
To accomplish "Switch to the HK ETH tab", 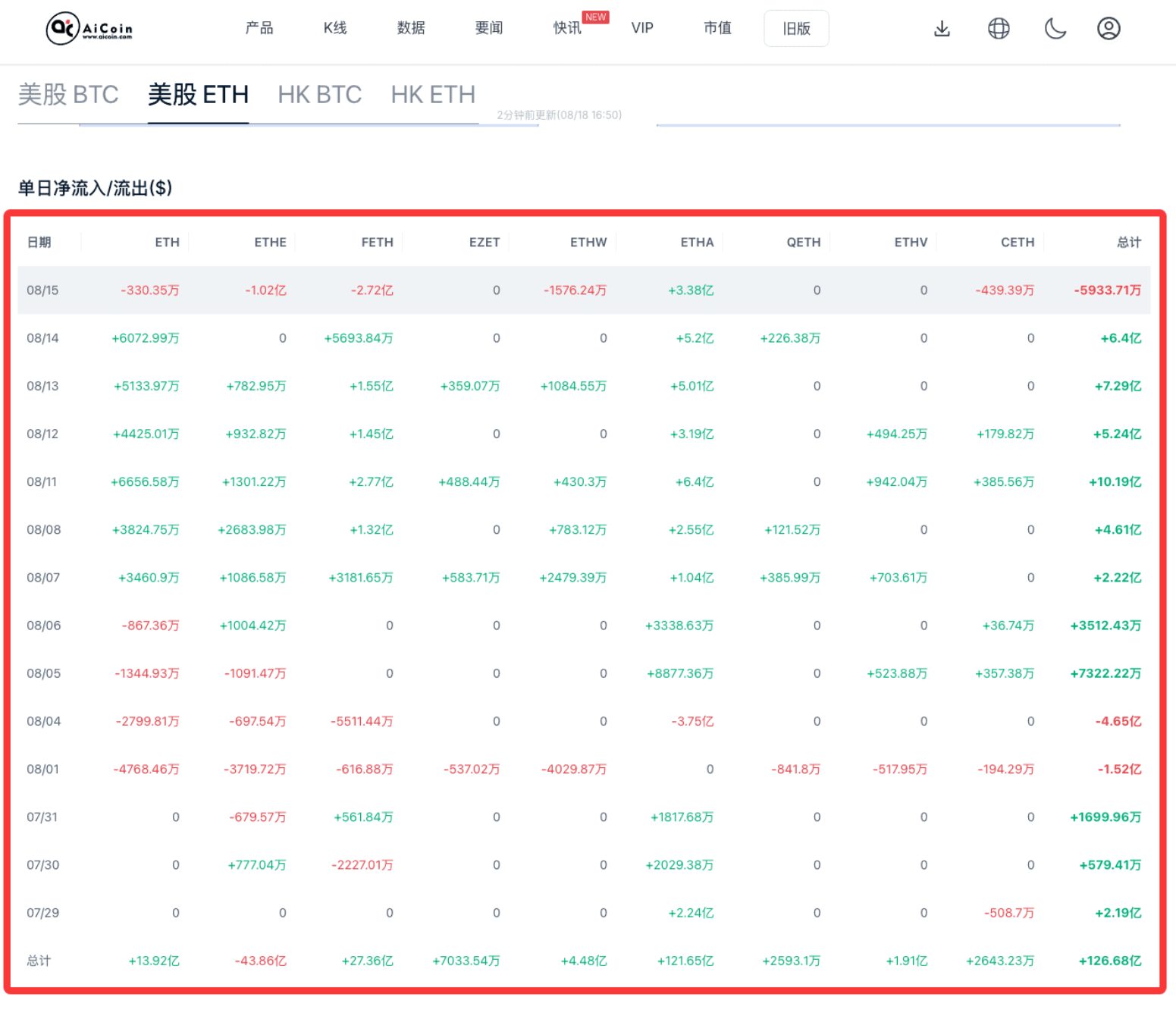I will tap(433, 95).
